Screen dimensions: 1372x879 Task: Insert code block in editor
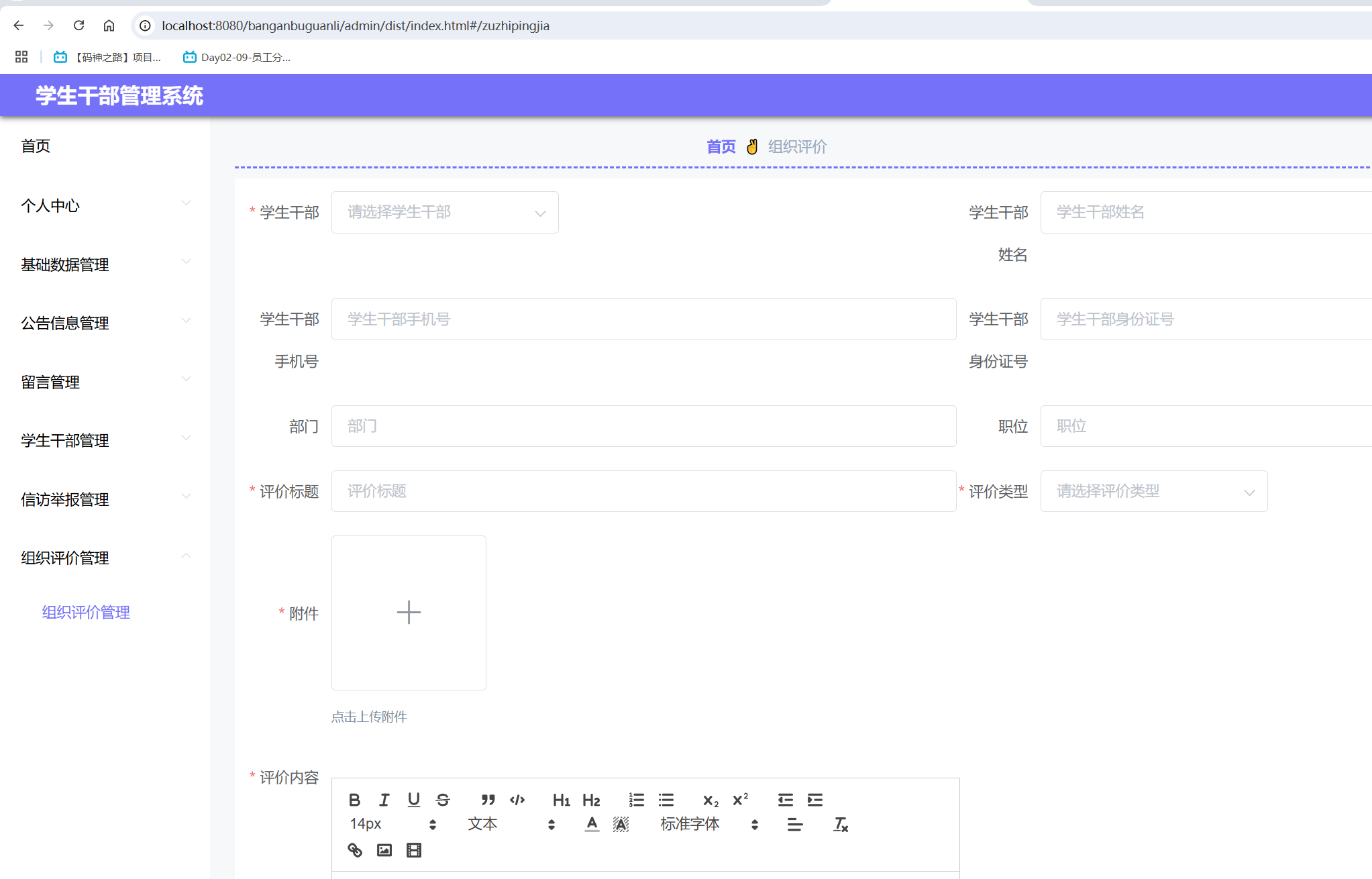(517, 800)
